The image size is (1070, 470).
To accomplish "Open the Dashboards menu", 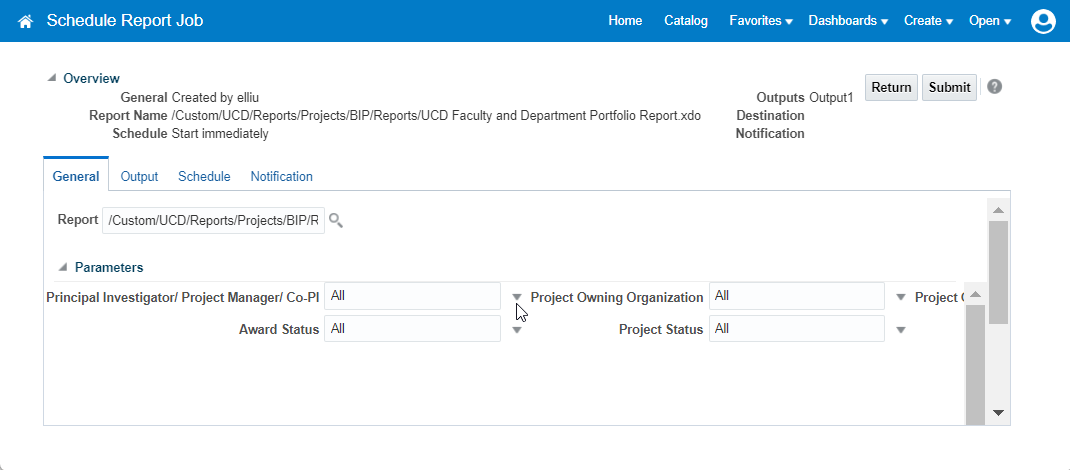I will (x=848, y=21).
